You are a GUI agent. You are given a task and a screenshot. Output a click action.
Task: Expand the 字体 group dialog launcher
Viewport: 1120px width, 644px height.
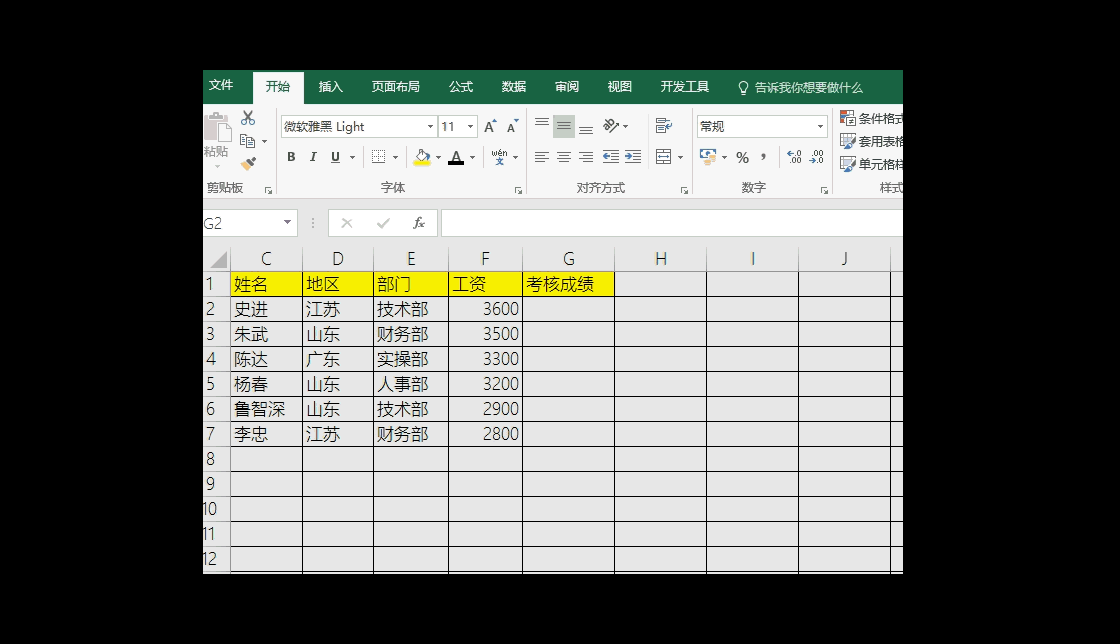click(x=519, y=191)
